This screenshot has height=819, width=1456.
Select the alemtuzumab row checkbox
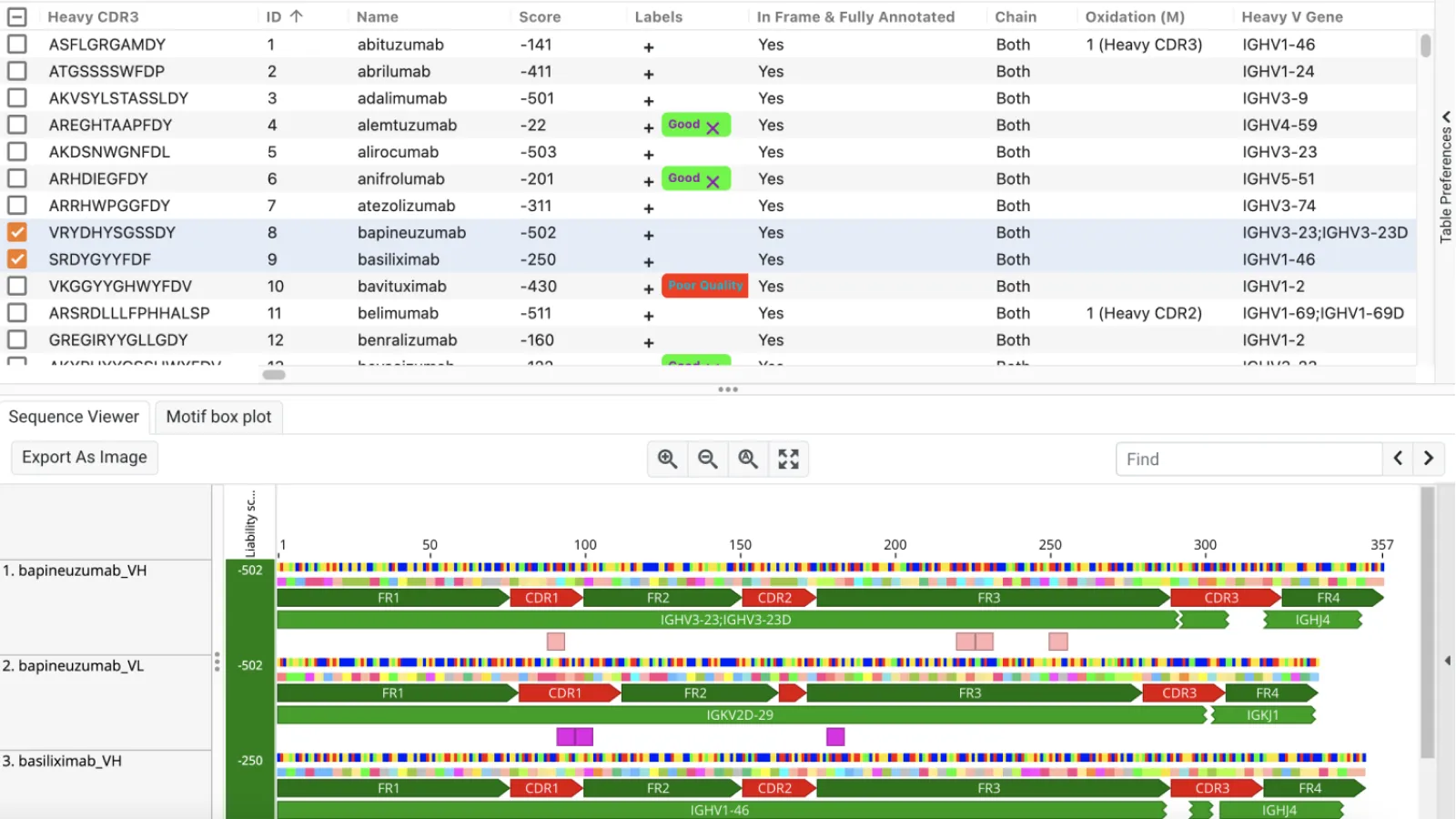(x=16, y=125)
